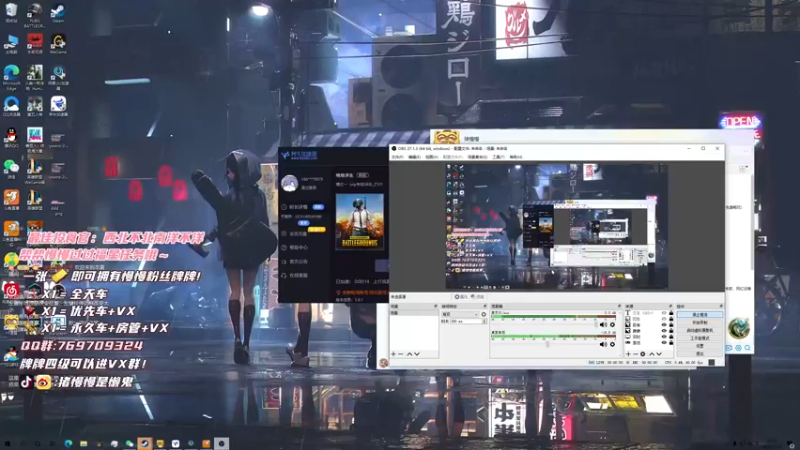Add a new source with plus icon

pyautogui.click(x=629, y=354)
